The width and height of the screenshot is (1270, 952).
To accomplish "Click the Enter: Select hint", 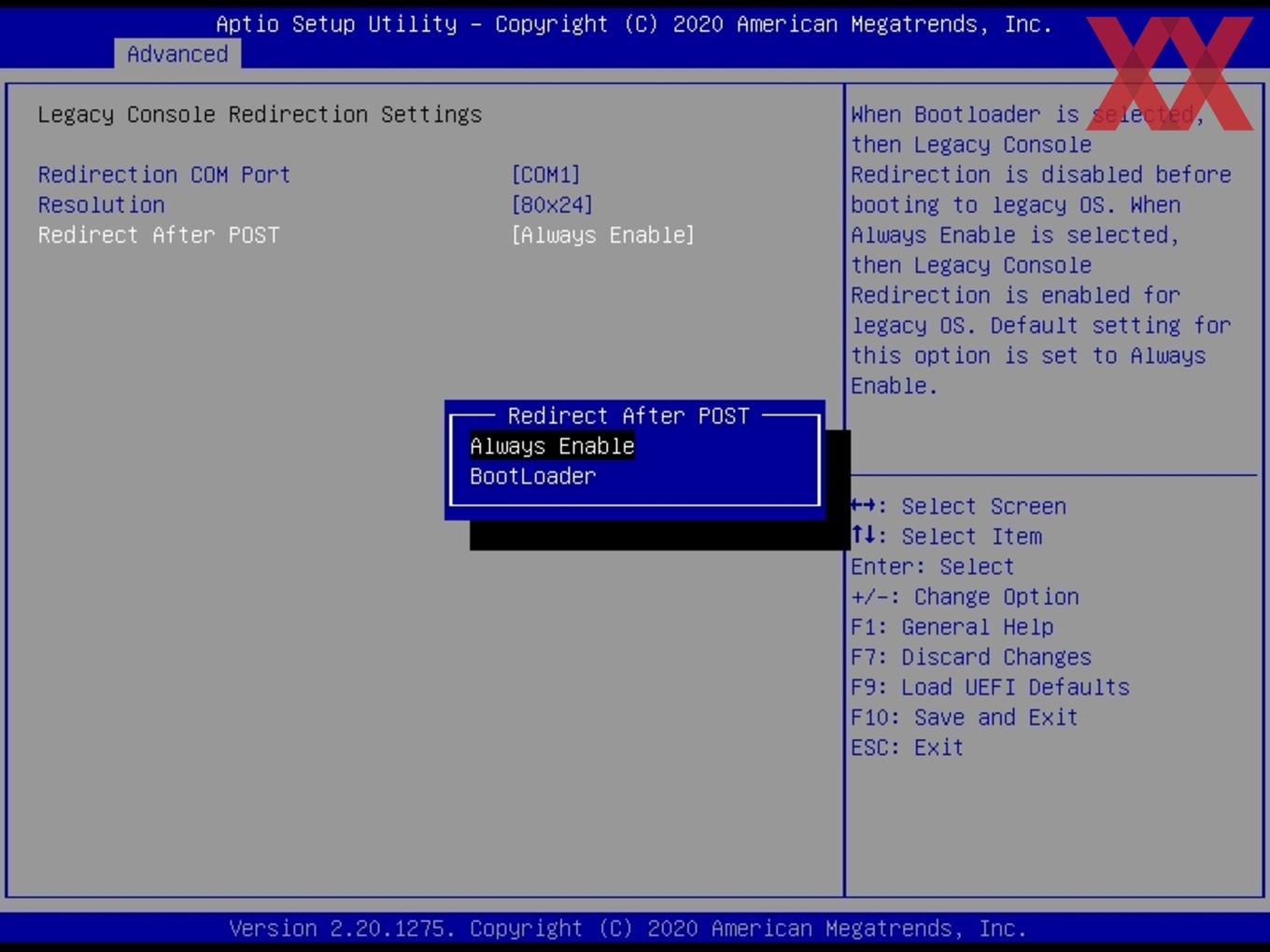I will tap(932, 567).
